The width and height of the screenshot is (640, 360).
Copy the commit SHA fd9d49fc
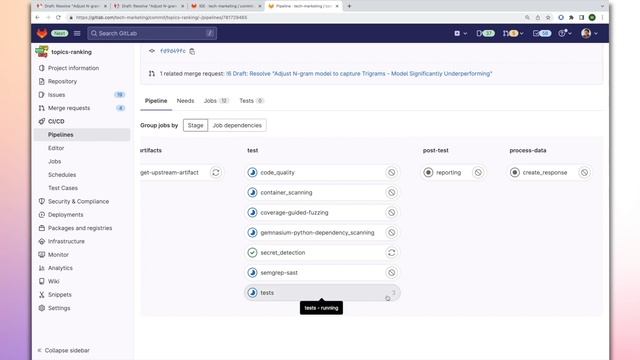click(192, 51)
